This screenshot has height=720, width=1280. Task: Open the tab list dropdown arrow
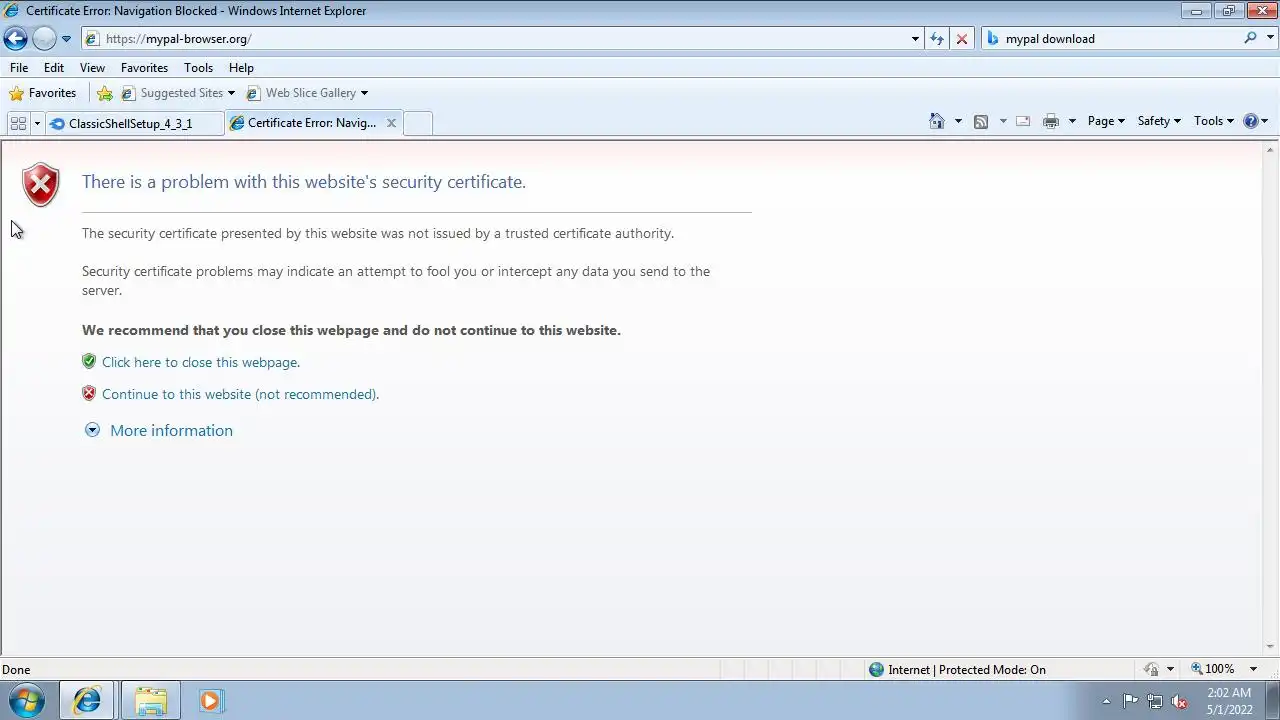pos(37,122)
